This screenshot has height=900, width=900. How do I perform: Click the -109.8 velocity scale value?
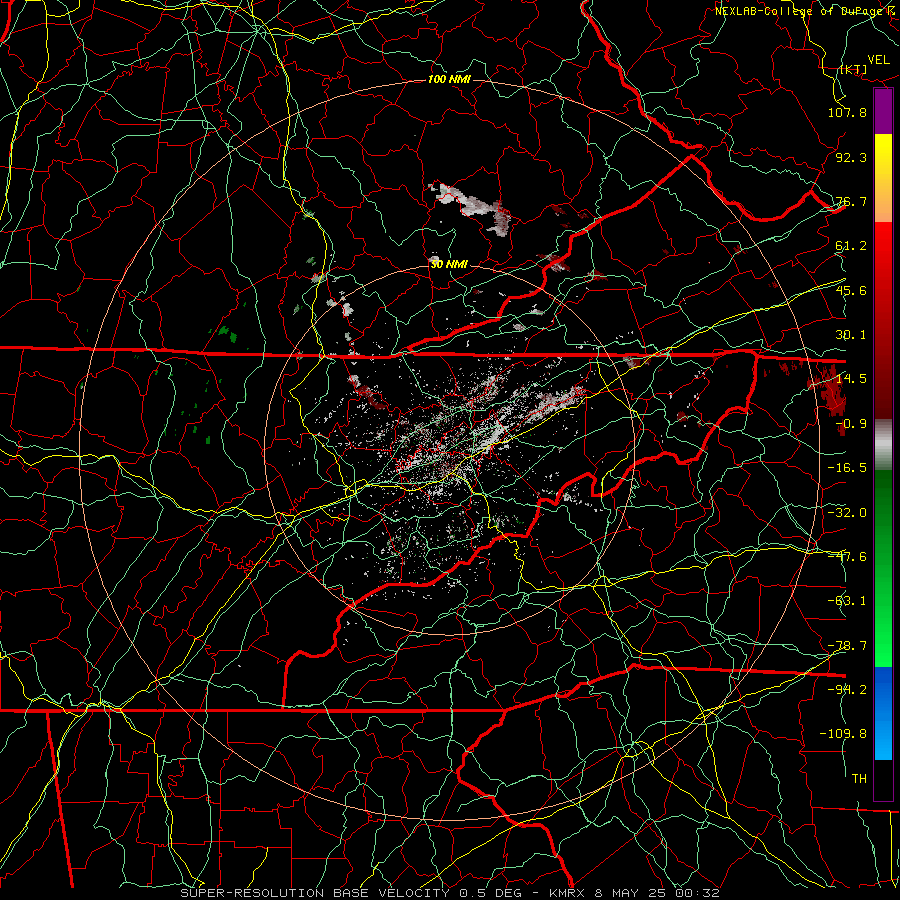click(x=843, y=734)
